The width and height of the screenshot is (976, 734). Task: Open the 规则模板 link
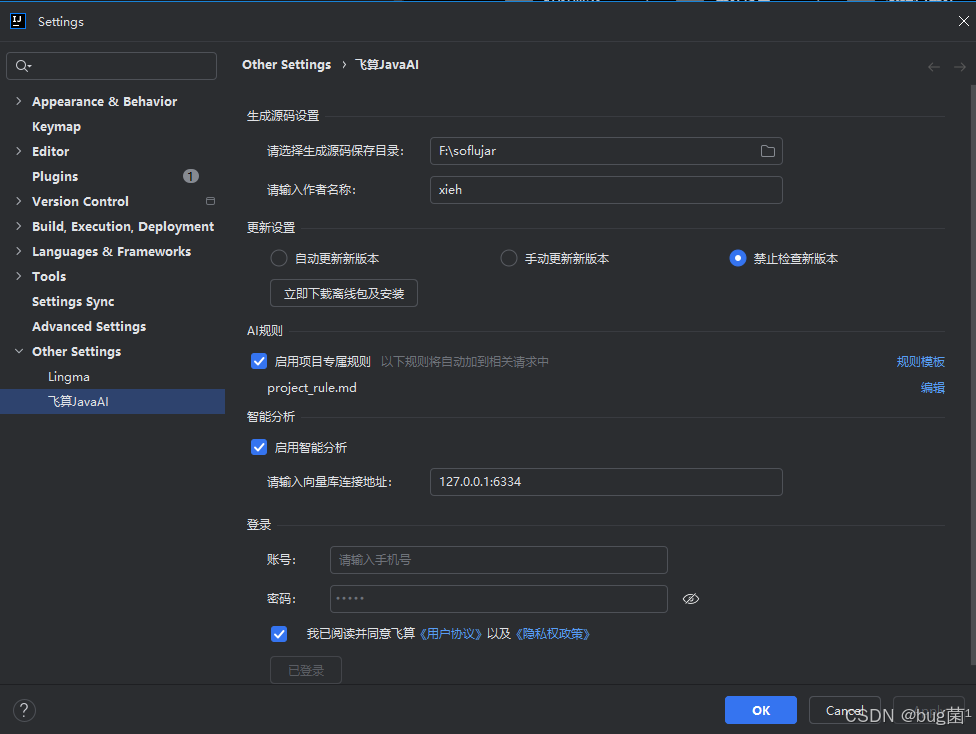pos(921,362)
